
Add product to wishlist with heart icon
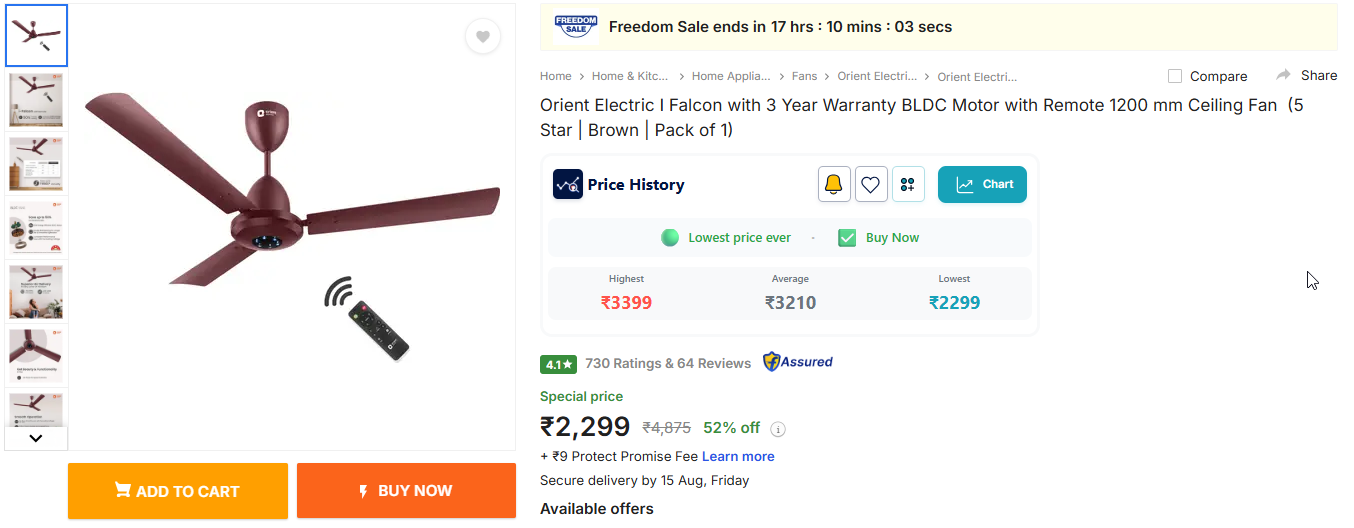click(482, 37)
